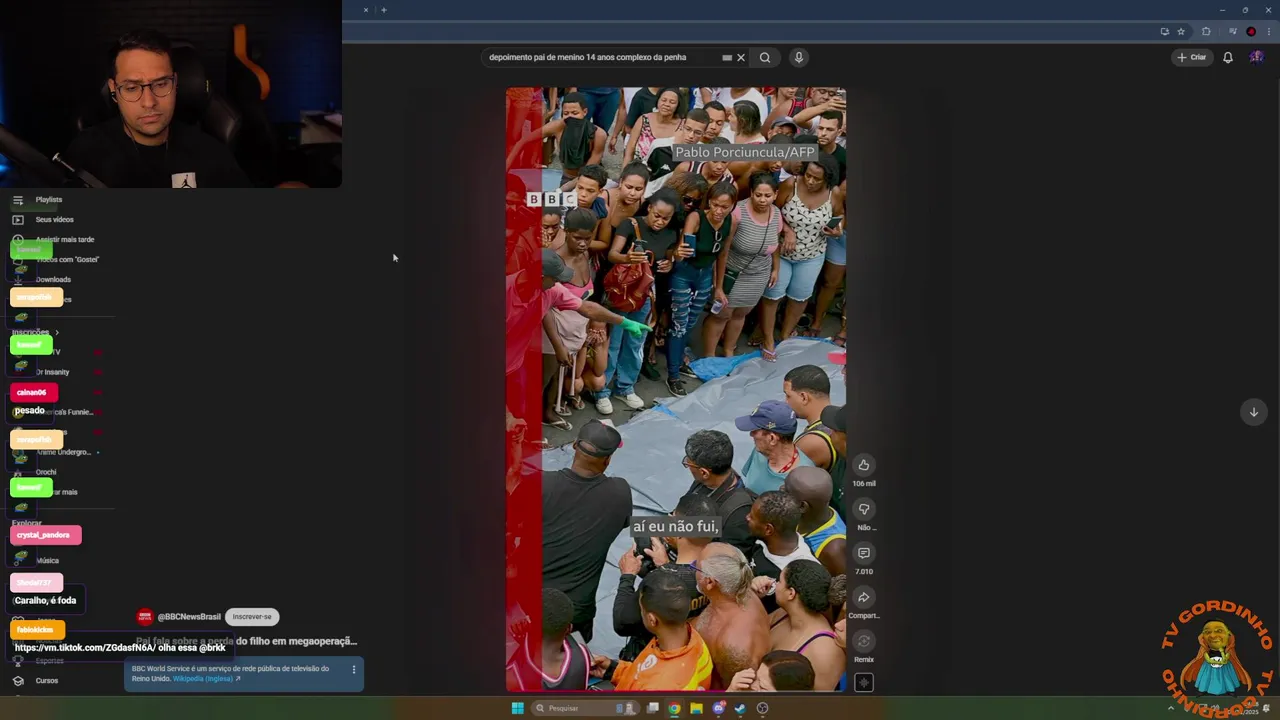Open the Windows Start menu
Screen dimensions: 1280x720
517,708
